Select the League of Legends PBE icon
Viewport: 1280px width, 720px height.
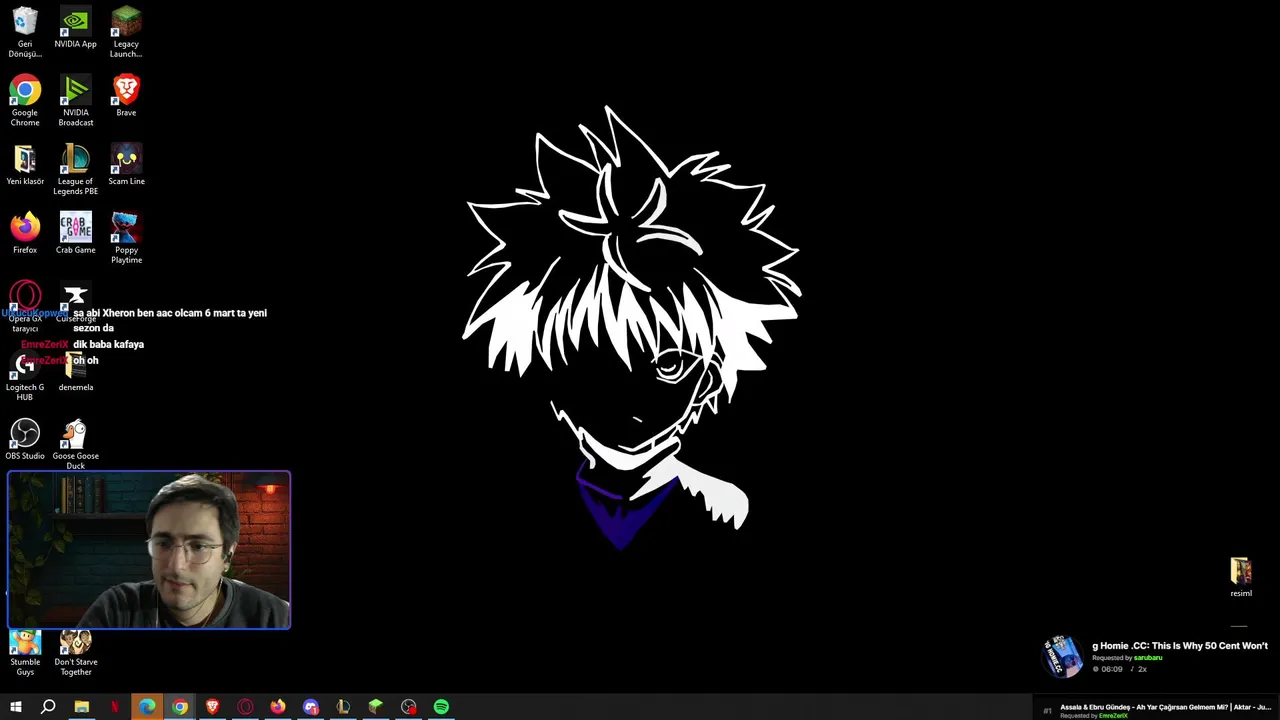[x=75, y=169]
